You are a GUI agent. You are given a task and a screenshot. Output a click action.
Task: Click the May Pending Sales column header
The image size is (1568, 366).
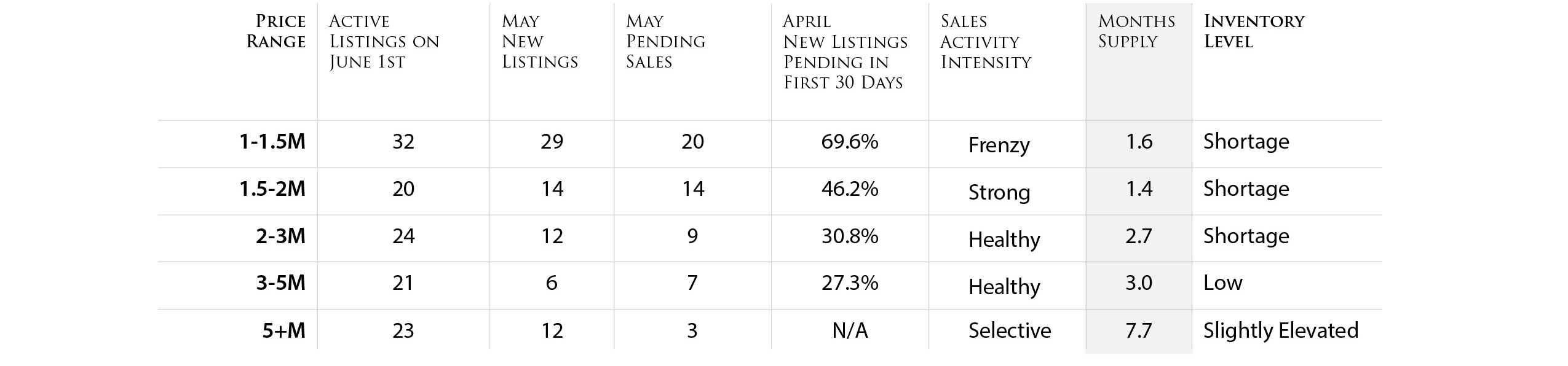(x=665, y=41)
